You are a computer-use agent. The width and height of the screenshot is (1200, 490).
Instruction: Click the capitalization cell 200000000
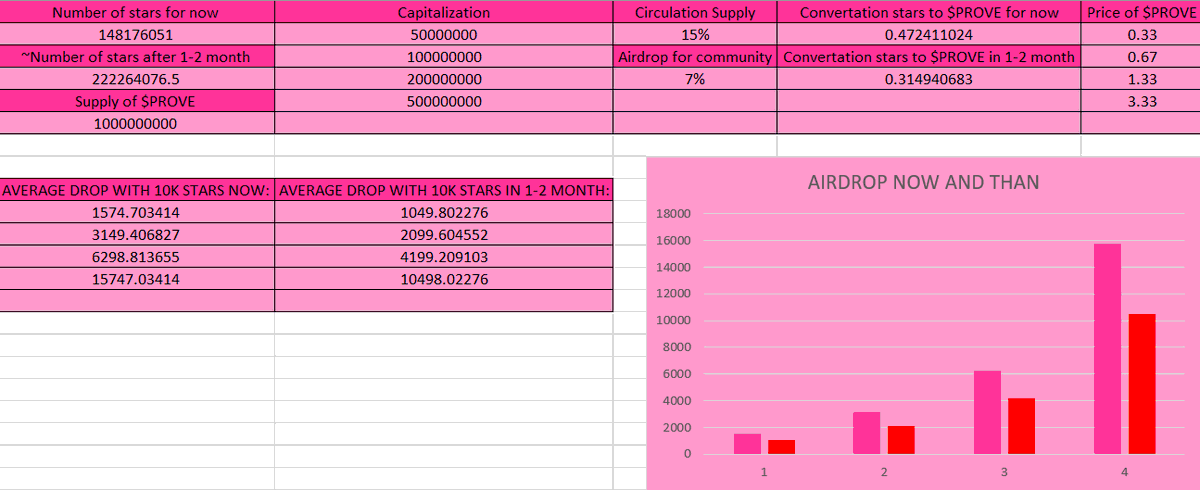coord(444,79)
